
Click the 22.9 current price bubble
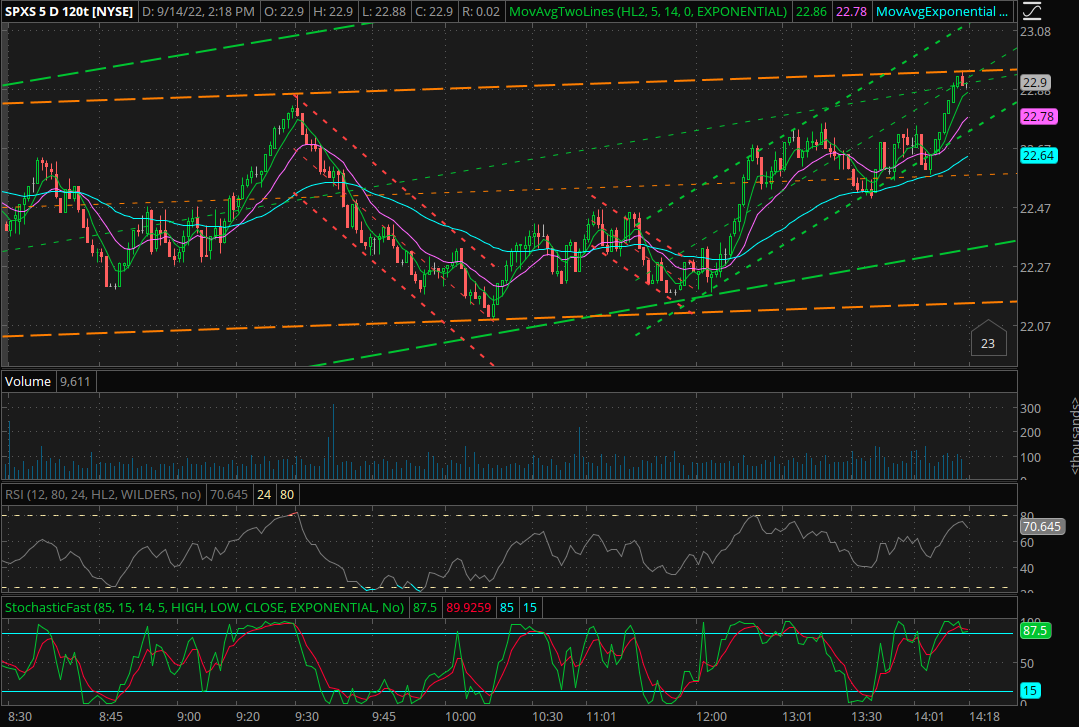click(1035, 83)
